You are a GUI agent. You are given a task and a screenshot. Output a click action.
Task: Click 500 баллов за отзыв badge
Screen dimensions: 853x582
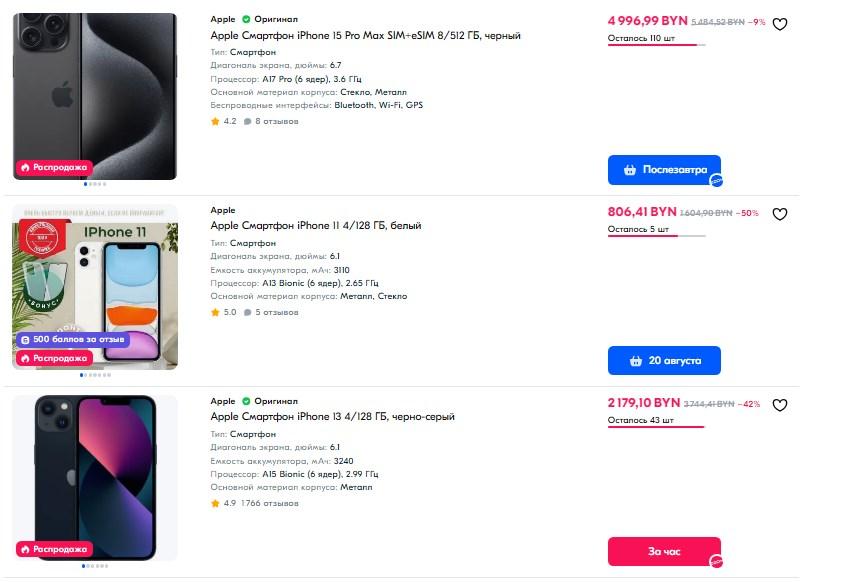73,340
